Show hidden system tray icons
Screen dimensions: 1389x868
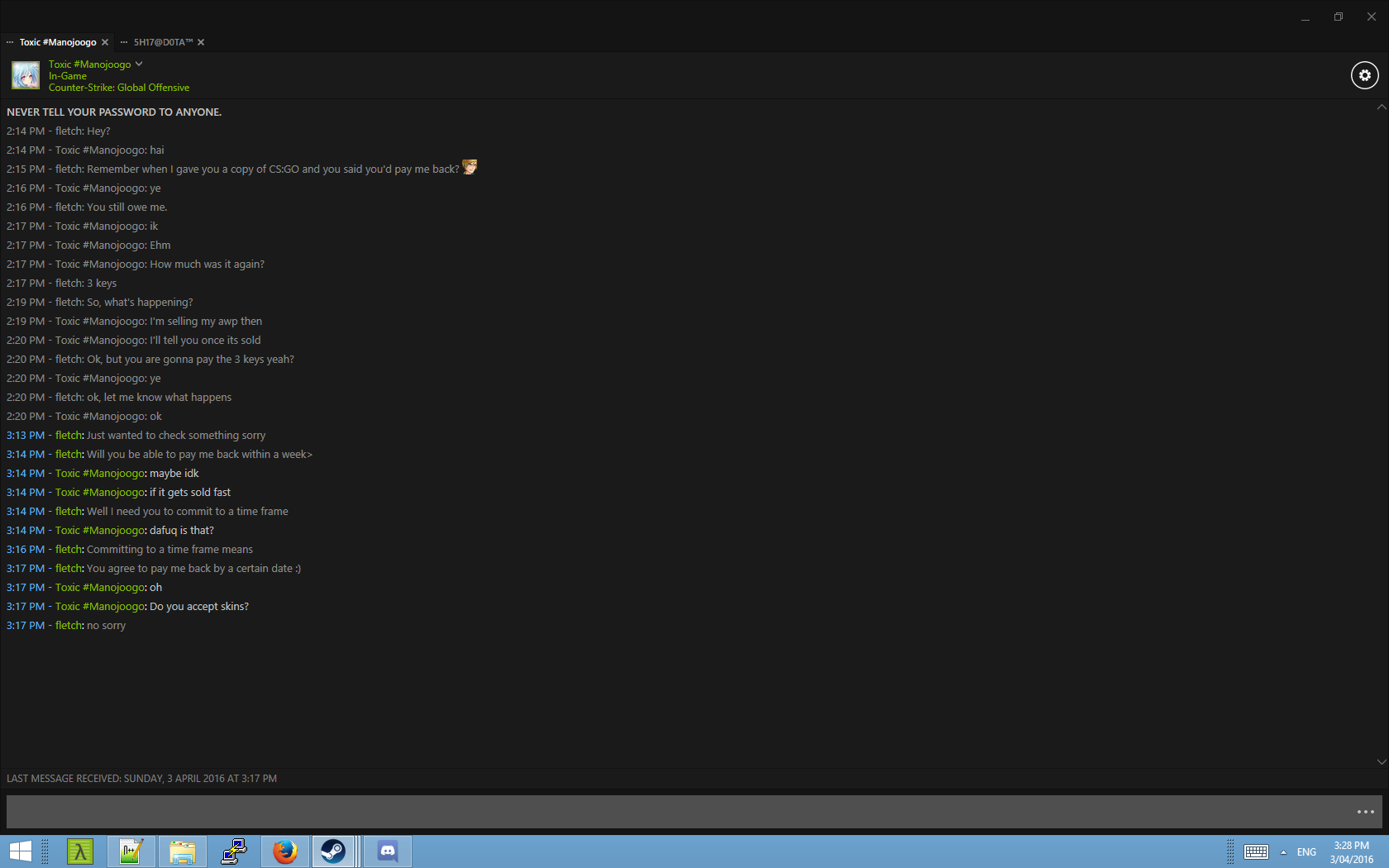point(1283,852)
